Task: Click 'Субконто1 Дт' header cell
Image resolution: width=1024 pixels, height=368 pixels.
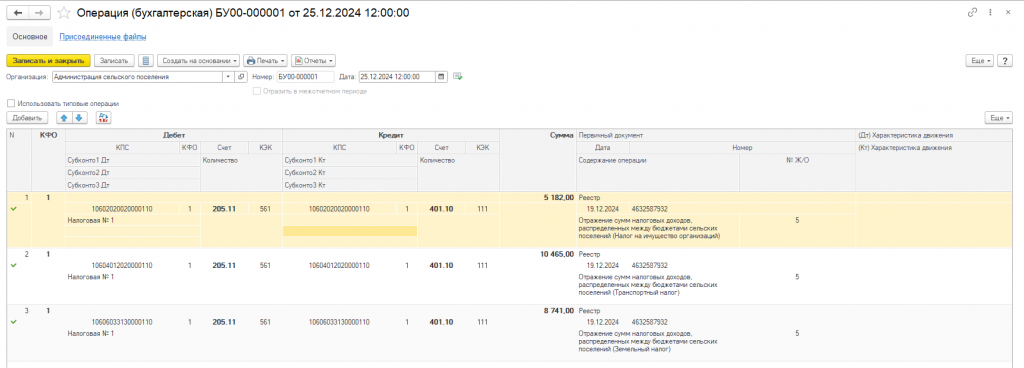Action: [x=133, y=161]
